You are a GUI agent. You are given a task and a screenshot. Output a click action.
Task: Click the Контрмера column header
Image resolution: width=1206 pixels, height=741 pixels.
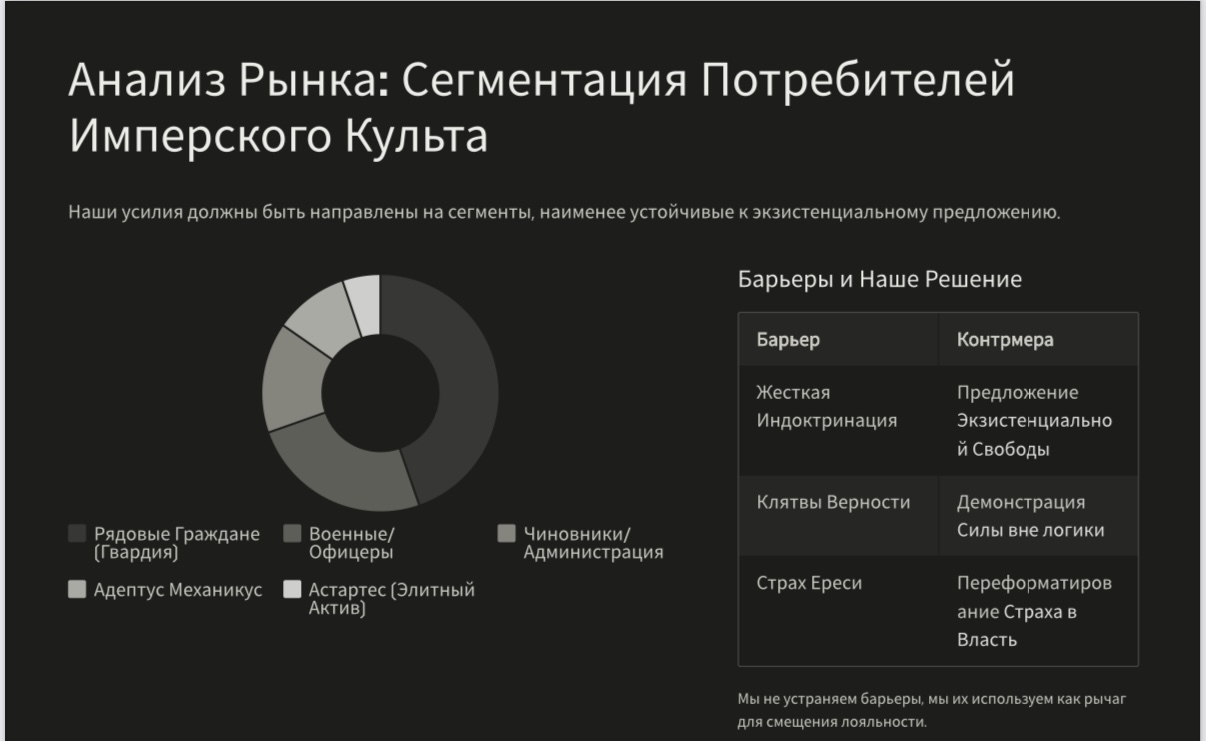[1004, 340]
